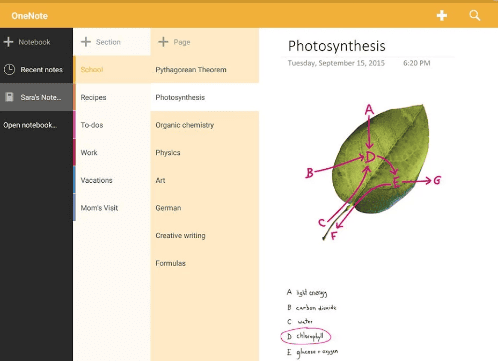The height and width of the screenshot is (361, 498).
Task: Click the plus icon next to Page
Action: (x=163, y=42)
